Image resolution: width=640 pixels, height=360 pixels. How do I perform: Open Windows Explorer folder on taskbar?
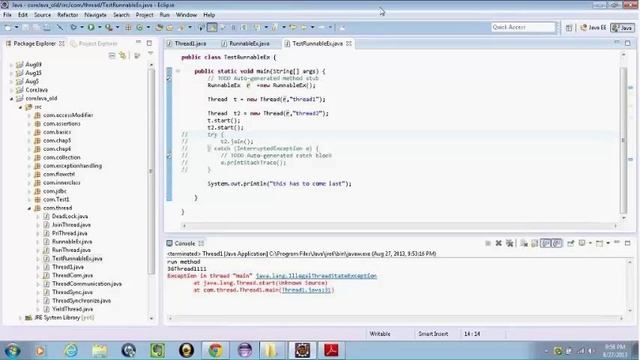coord(99,350)
